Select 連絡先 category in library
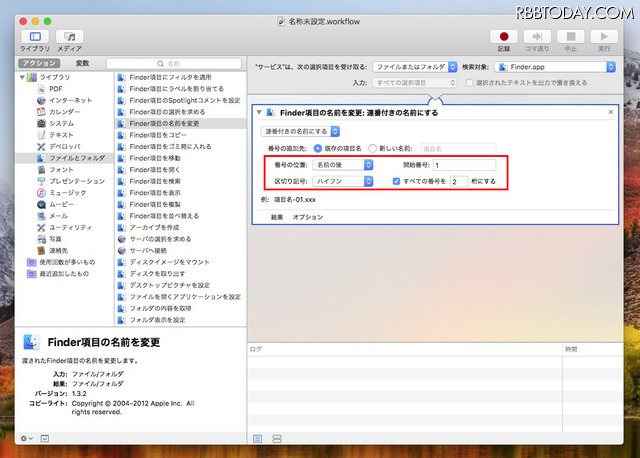 [x=58, y=251]
